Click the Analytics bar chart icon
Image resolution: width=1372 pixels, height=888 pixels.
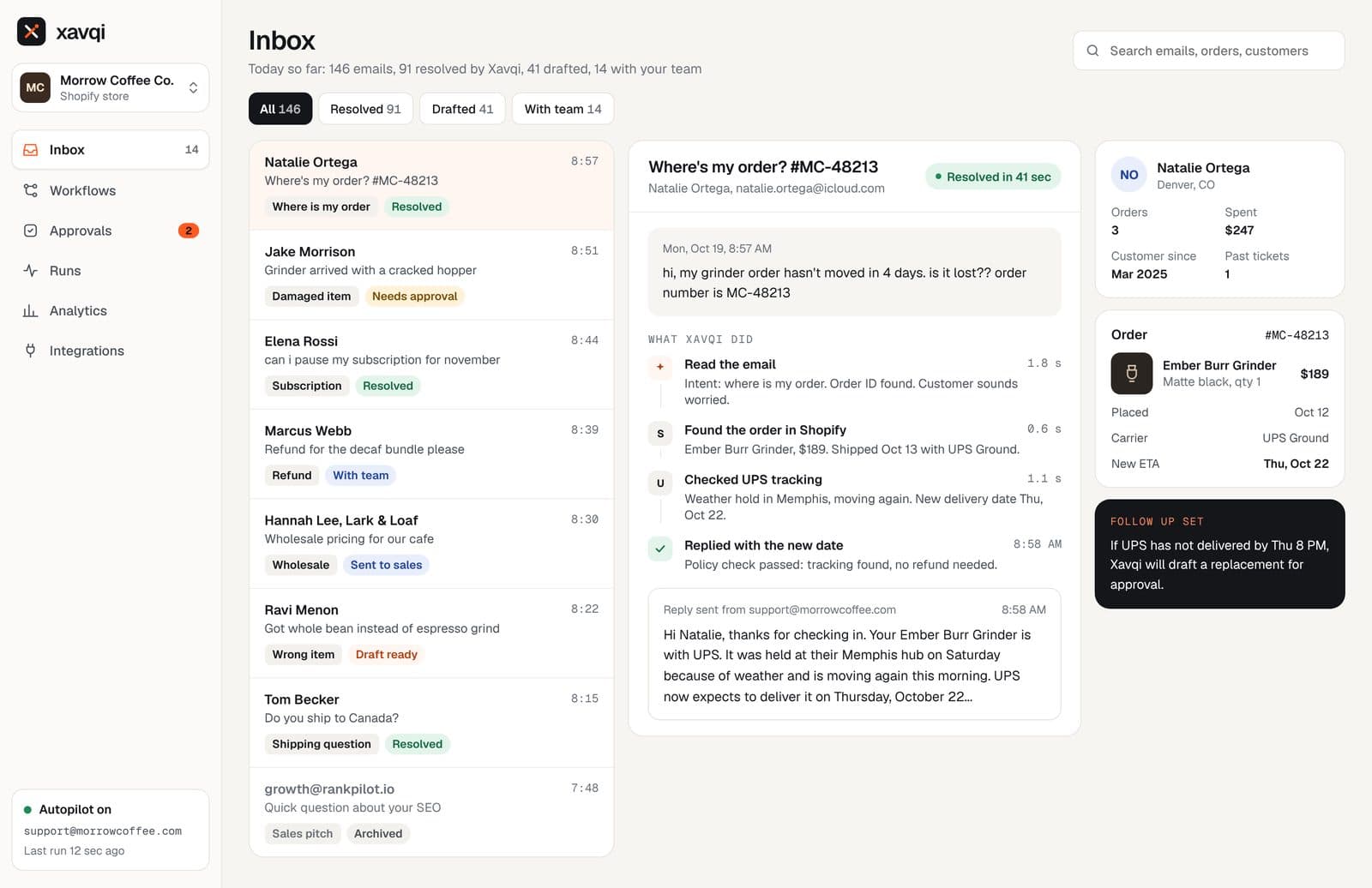point(31,310)
